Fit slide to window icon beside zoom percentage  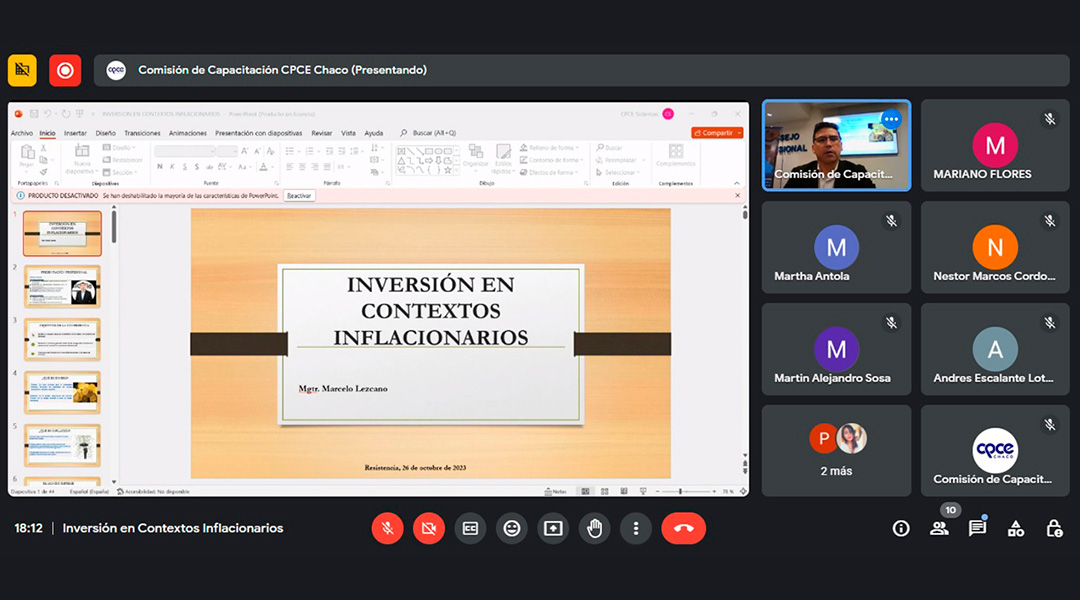[x=742, y=491]
